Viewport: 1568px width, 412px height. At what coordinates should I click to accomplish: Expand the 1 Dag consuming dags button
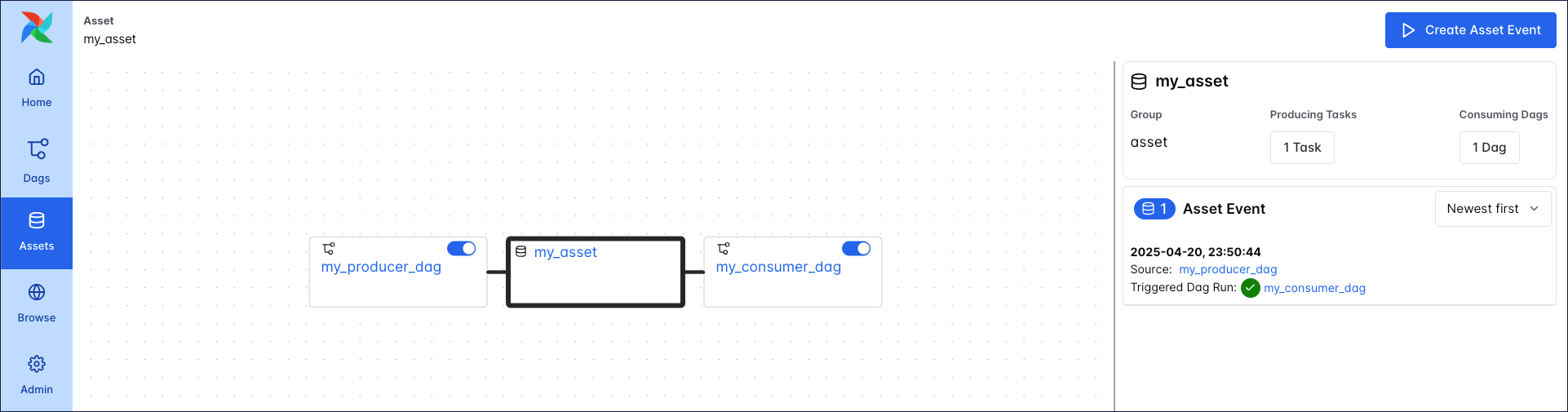click(1489, 148)
